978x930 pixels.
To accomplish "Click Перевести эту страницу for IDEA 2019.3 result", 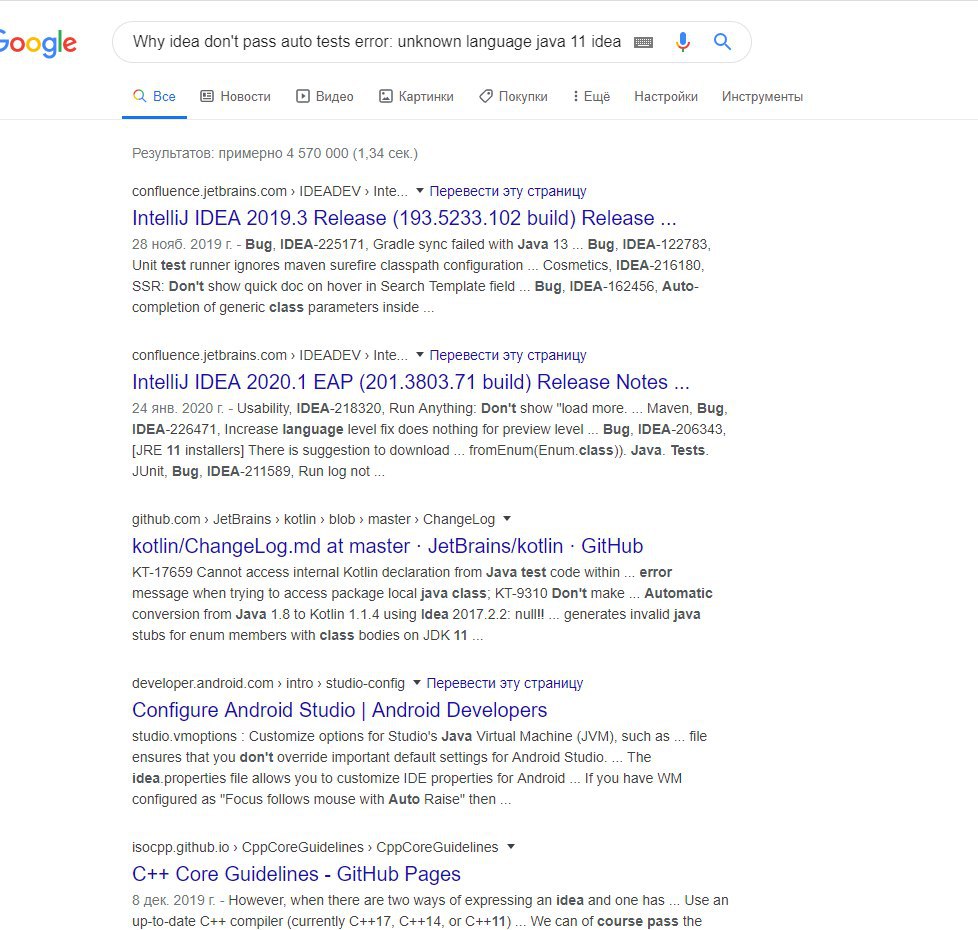I will [x=508, y=191].
